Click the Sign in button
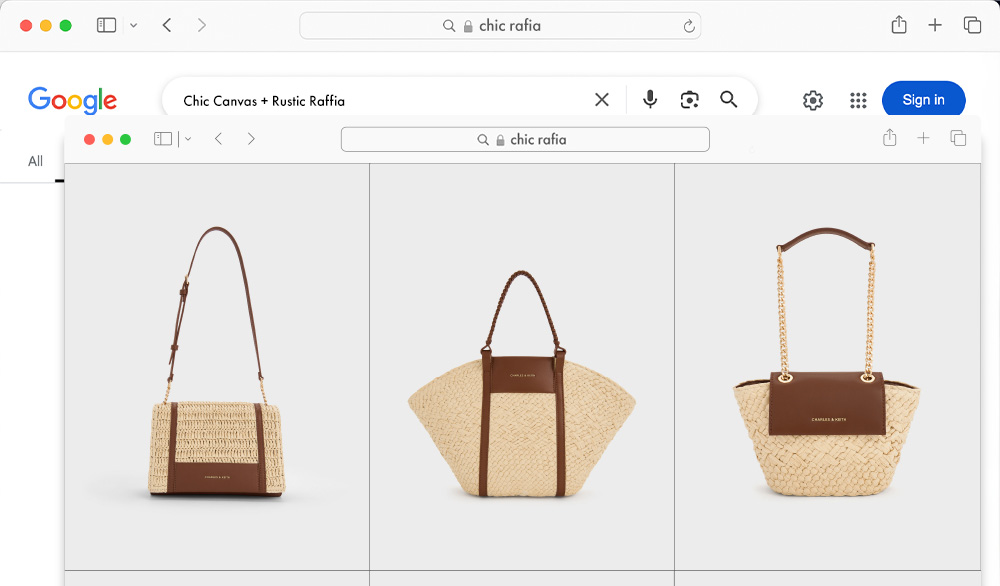Screen dimensions: 1000x586 click(923, 99)
